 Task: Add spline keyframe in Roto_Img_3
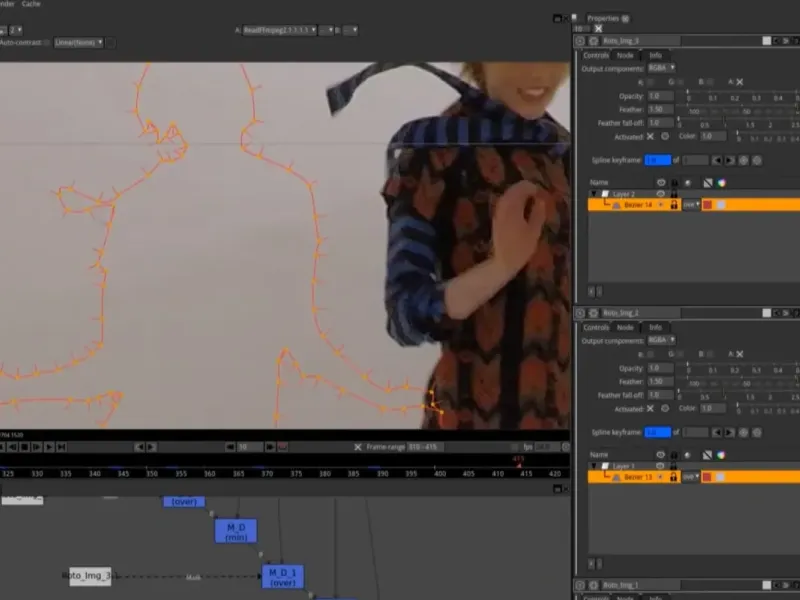click(743, 160)
